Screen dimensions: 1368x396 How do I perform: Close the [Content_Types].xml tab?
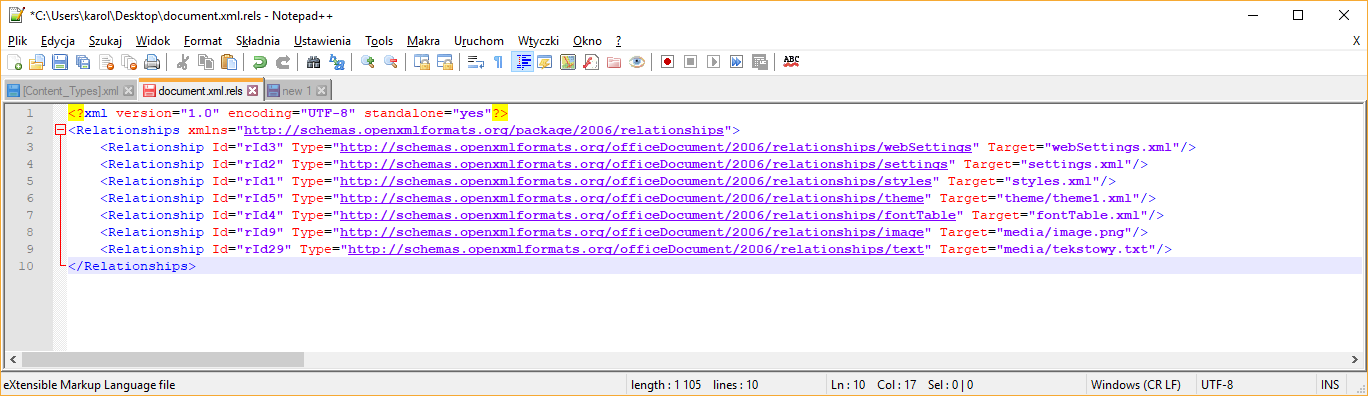click(128, 91)
